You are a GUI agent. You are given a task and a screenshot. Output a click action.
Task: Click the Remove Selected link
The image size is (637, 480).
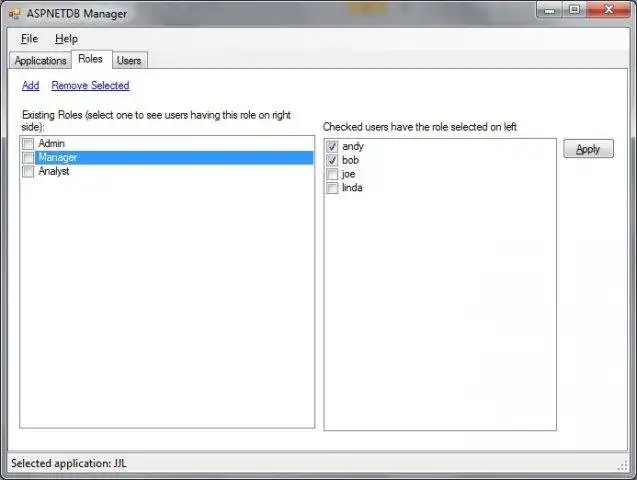[x=90, y=86]
